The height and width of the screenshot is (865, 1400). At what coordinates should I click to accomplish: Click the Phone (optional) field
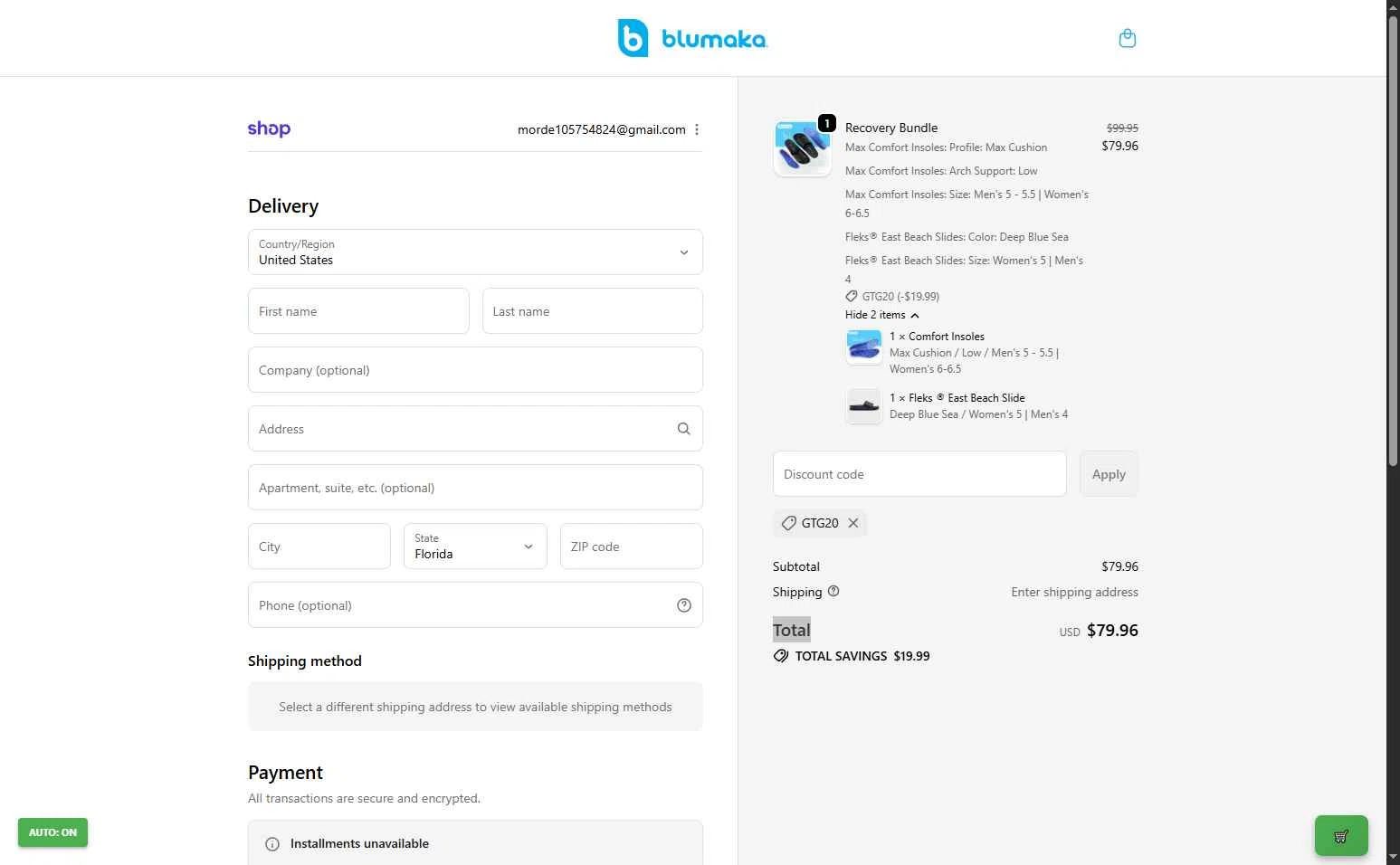pyautogui.click(x=475, y=605)
